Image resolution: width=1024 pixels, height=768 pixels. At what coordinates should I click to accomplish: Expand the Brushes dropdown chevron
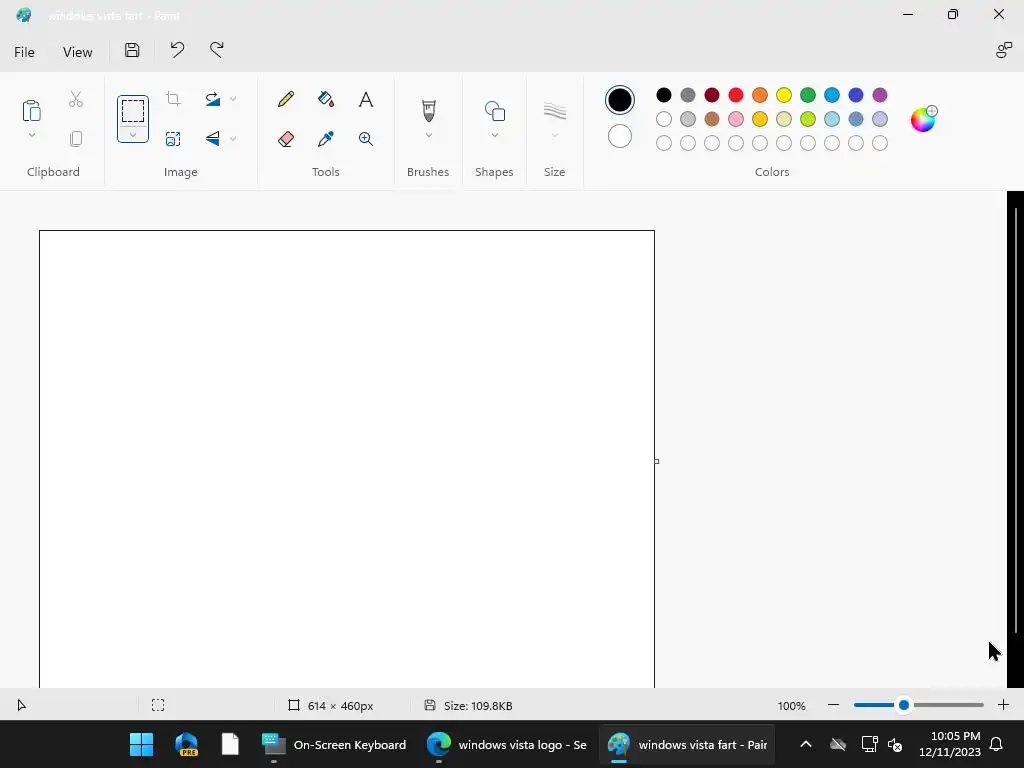click(x=428, y=135)
